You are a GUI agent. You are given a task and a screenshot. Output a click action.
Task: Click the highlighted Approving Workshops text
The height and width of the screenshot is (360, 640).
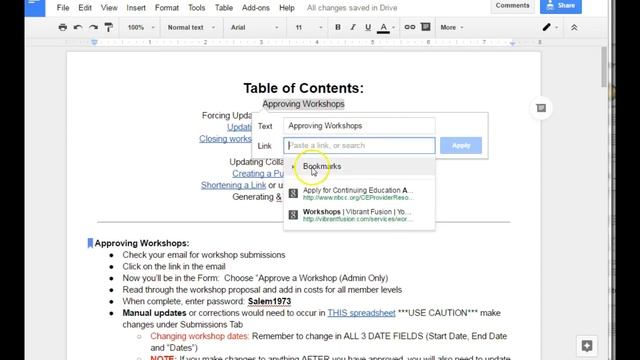point(303,104)
